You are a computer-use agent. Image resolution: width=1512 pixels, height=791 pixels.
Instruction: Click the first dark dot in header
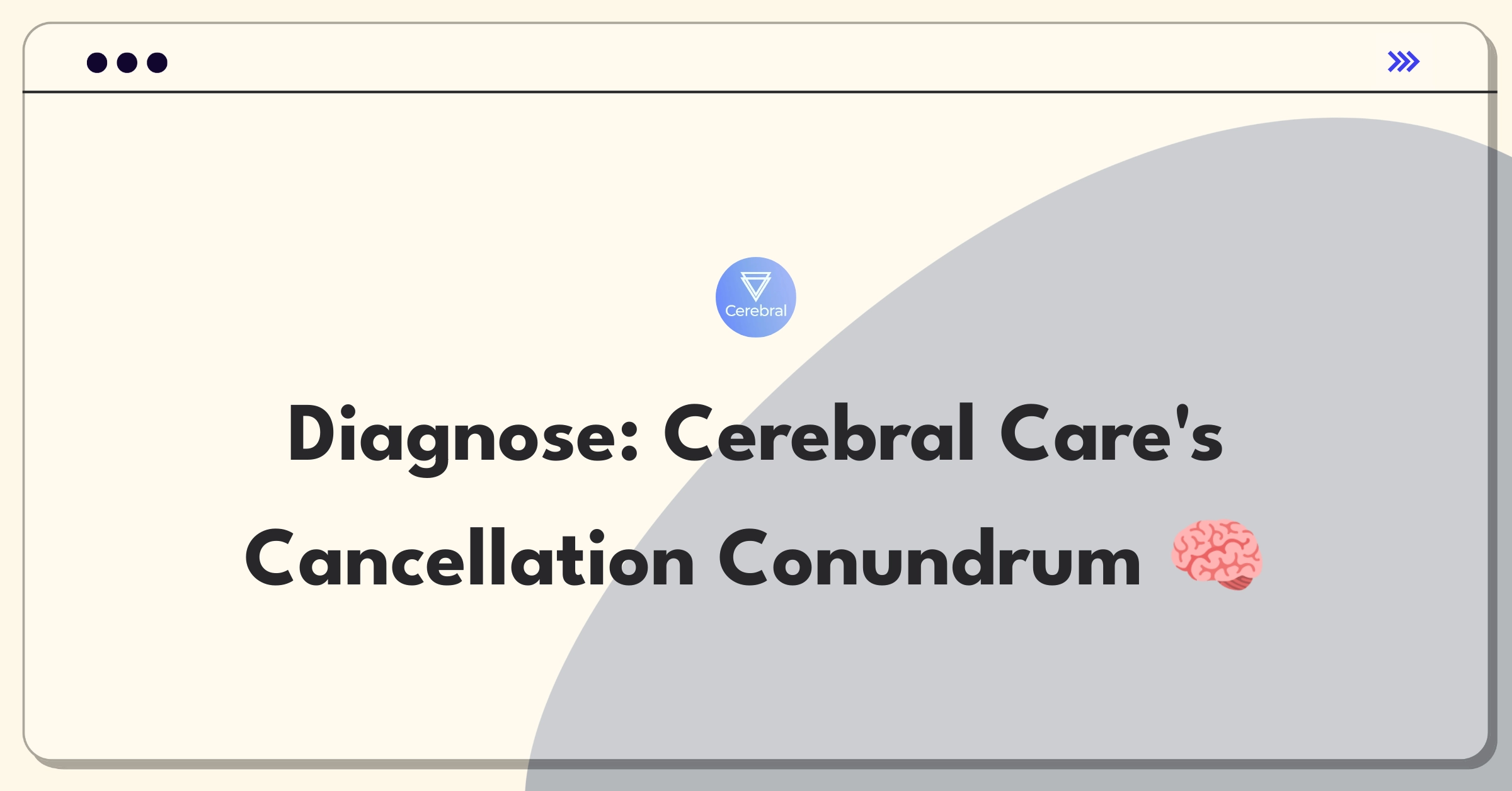[97, 63]
